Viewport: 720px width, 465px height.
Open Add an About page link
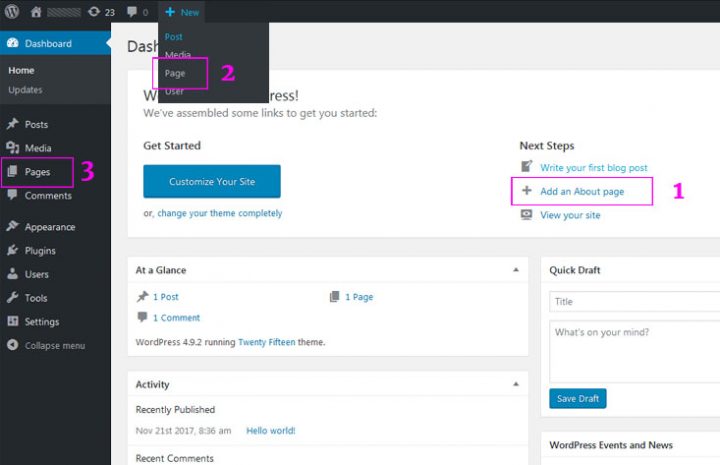582,191
